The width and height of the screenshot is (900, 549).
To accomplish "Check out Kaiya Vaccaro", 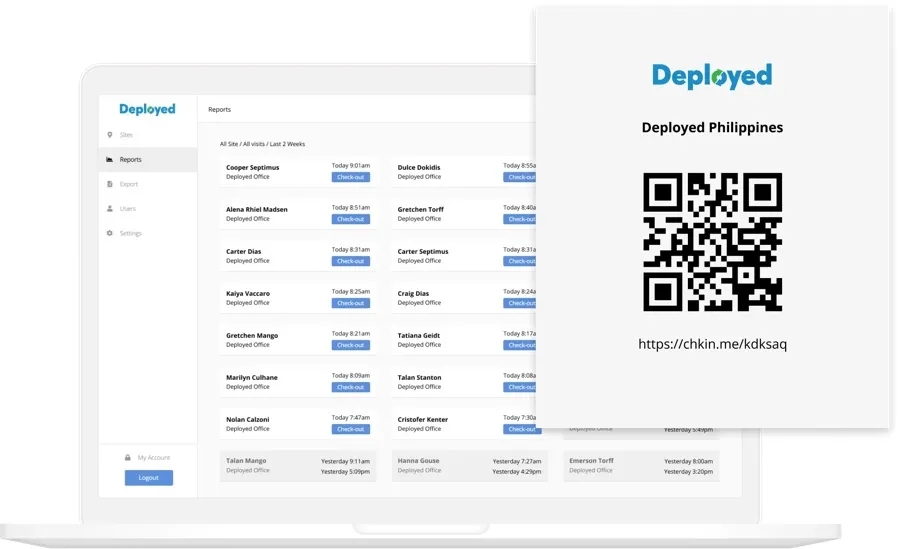I will (x=351, y=303).
